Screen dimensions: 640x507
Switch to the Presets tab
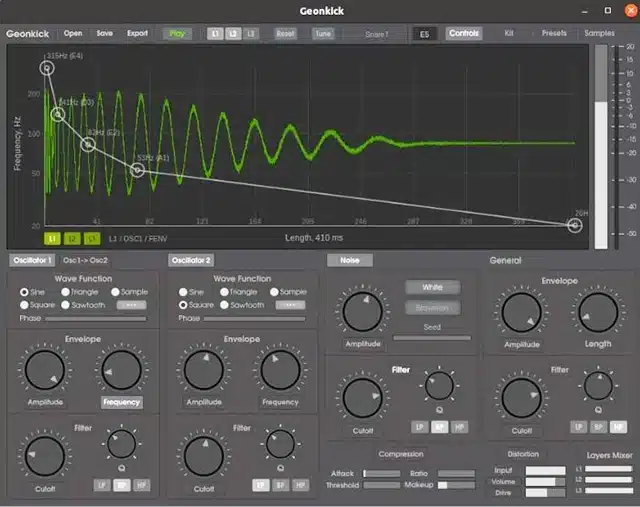(x=554, y=33)
